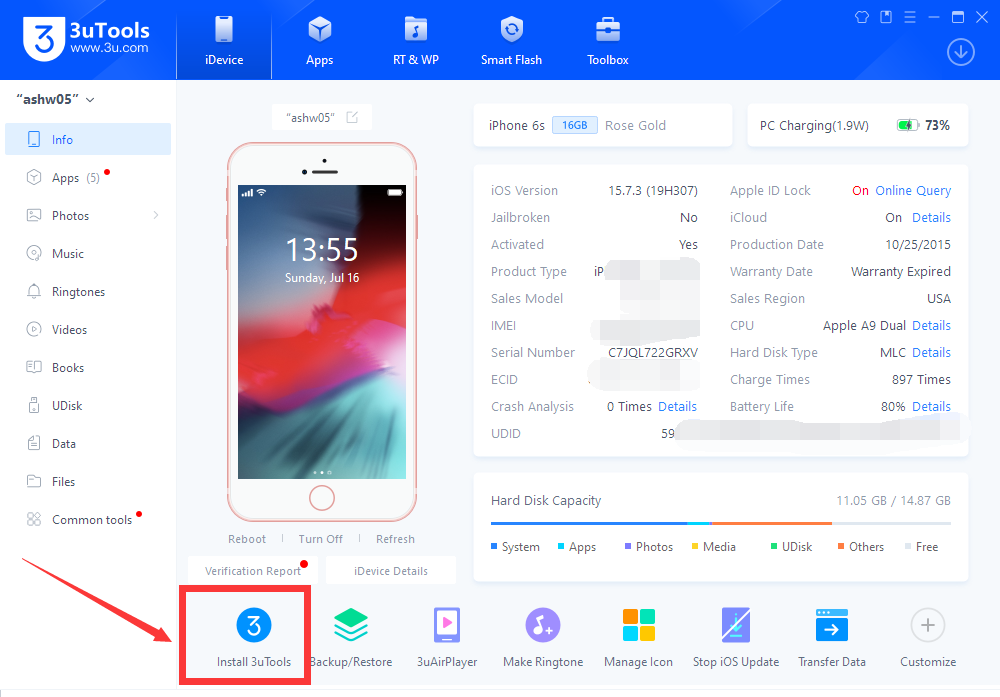Click the Serial Number value C7JQL722GRXV
The width and height of the screenshot is (1000, 697).
[x=653, y=353]
